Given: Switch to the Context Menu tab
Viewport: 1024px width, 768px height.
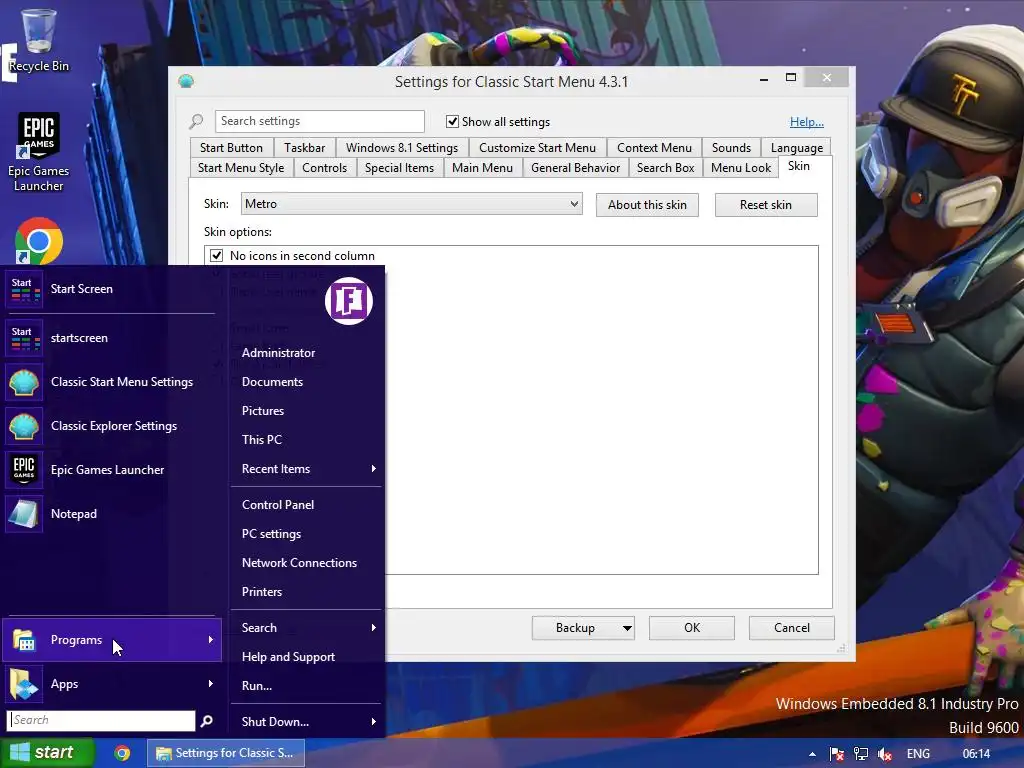Looking at the screenshot, I should tap(654, 148).
